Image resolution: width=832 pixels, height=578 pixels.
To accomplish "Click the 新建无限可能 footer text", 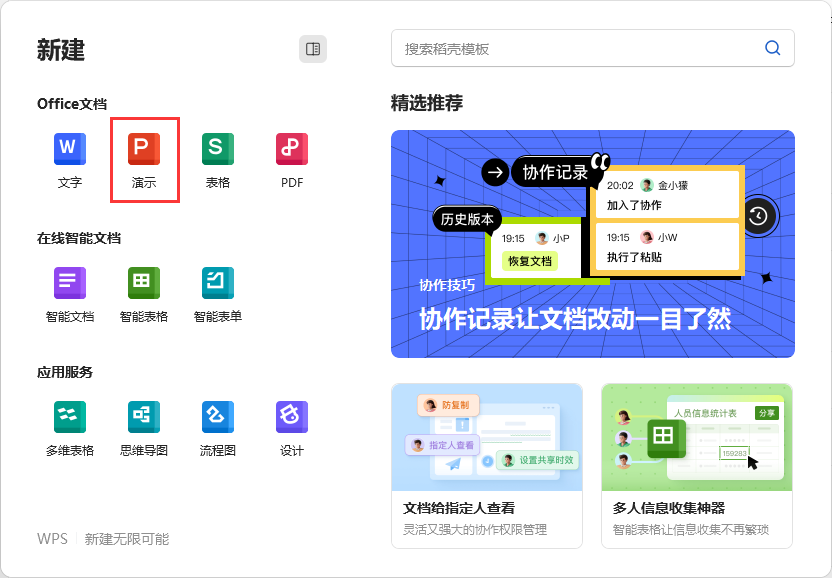I will click(127, 539).
